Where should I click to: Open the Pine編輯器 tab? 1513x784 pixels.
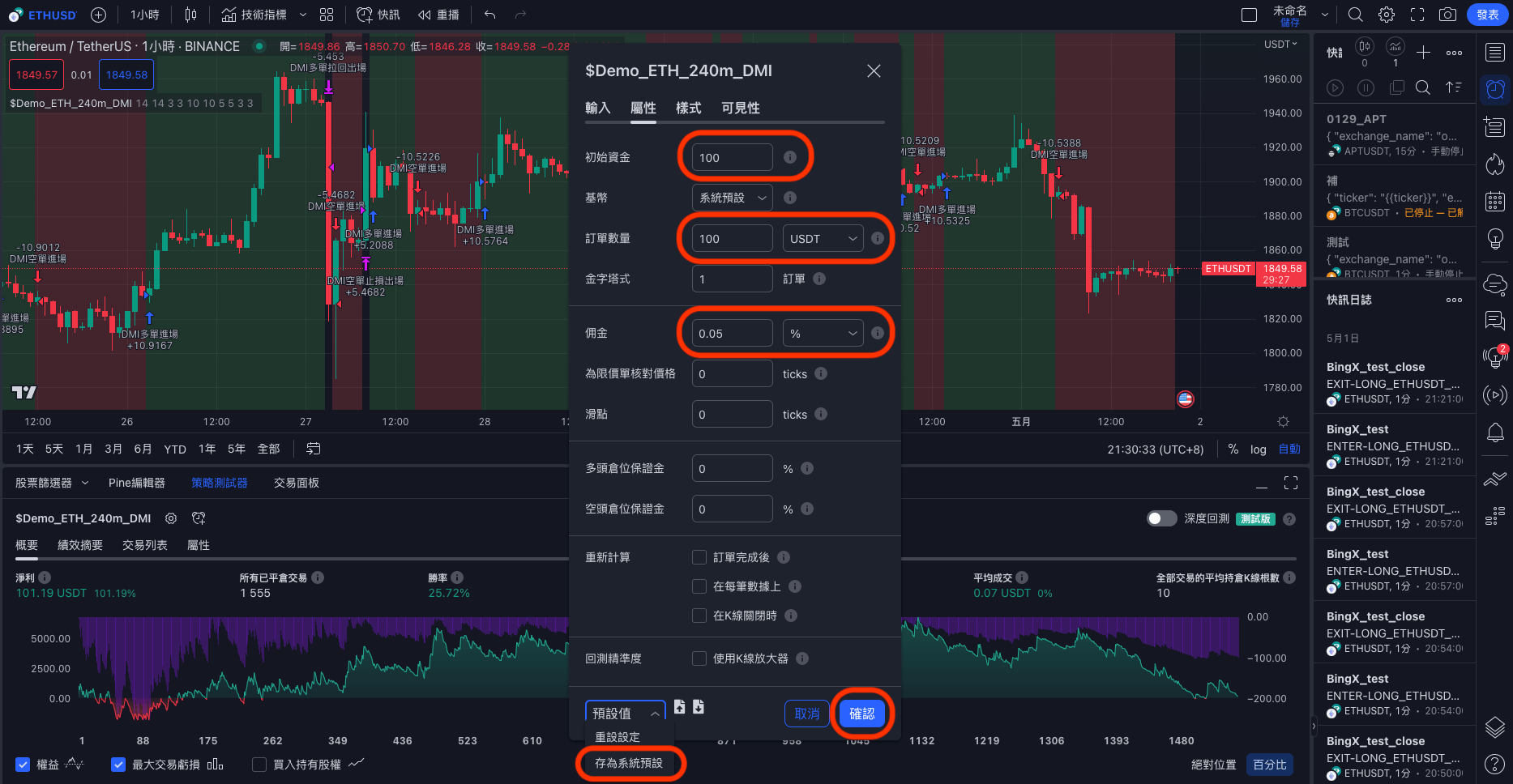click(137, 483)
